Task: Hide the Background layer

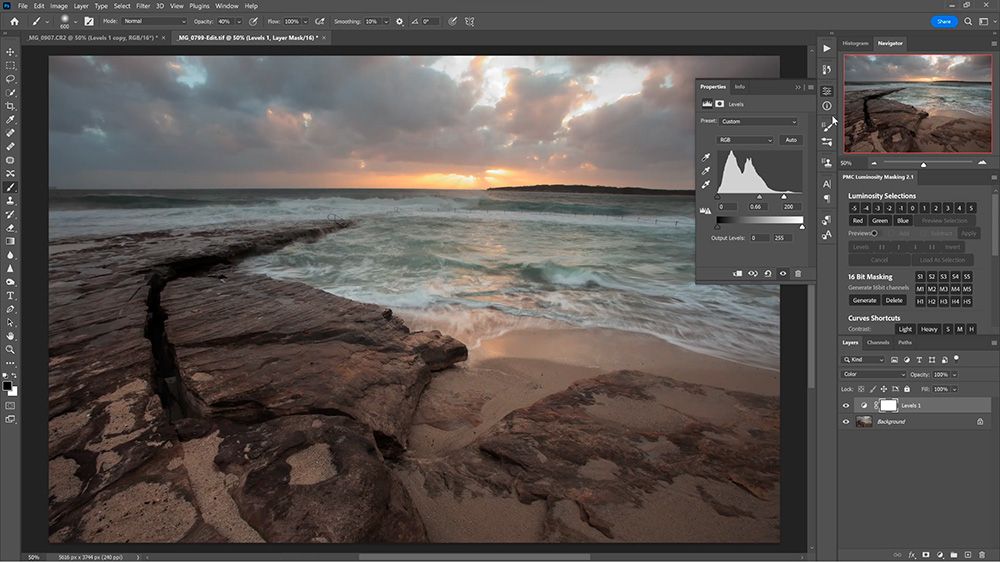Action: point(846,422)
